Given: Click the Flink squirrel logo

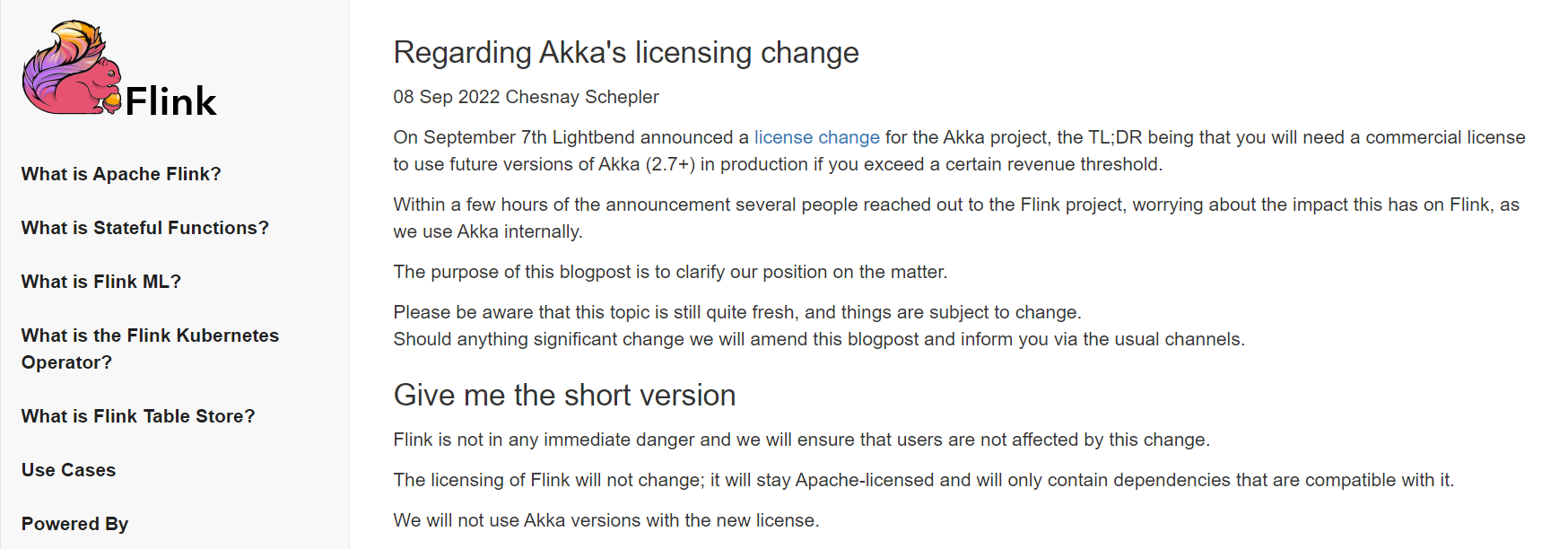Looking at the screenshot, I should 72,67.
